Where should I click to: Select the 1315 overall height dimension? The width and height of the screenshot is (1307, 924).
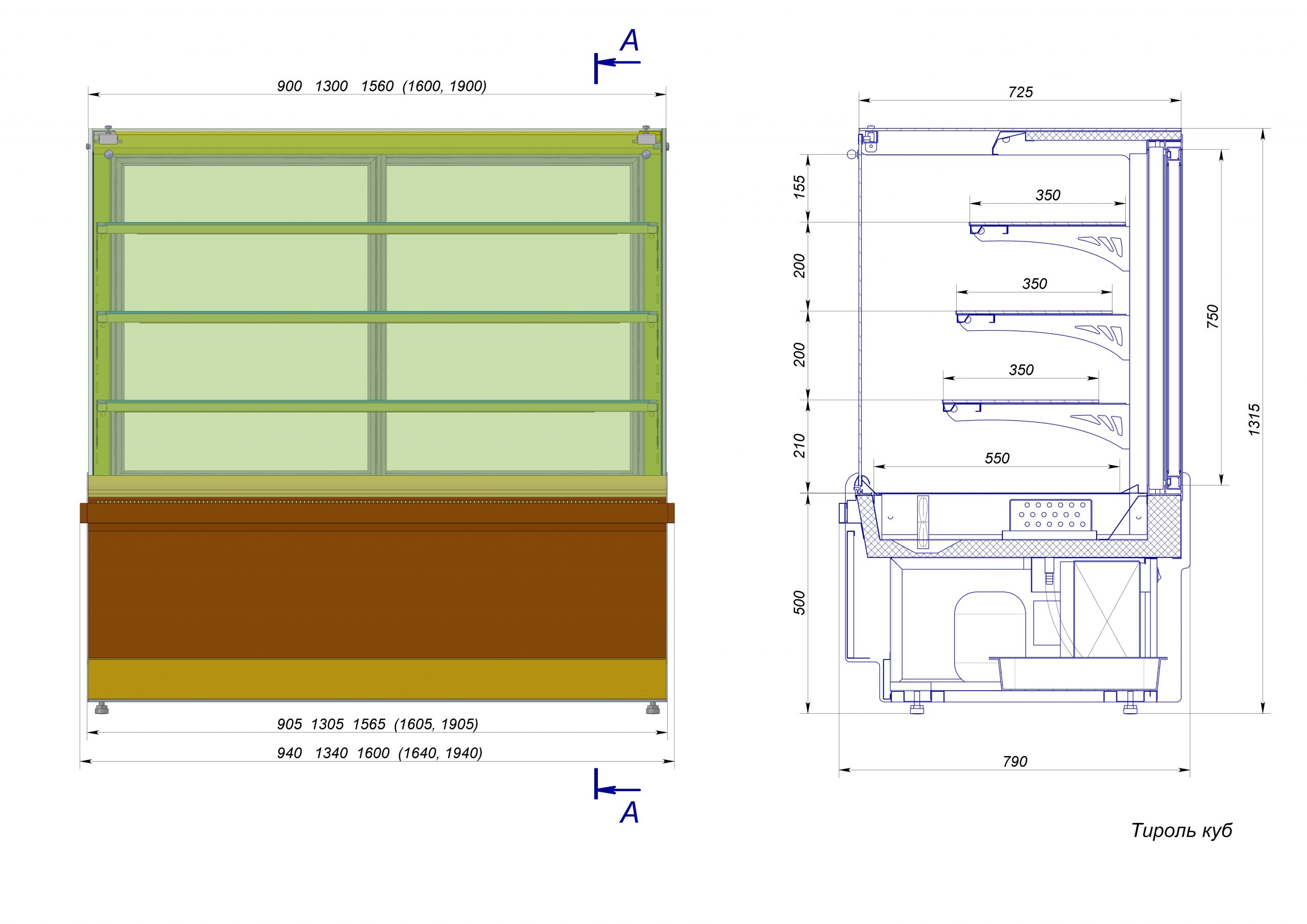click(x=1254, y=420)
